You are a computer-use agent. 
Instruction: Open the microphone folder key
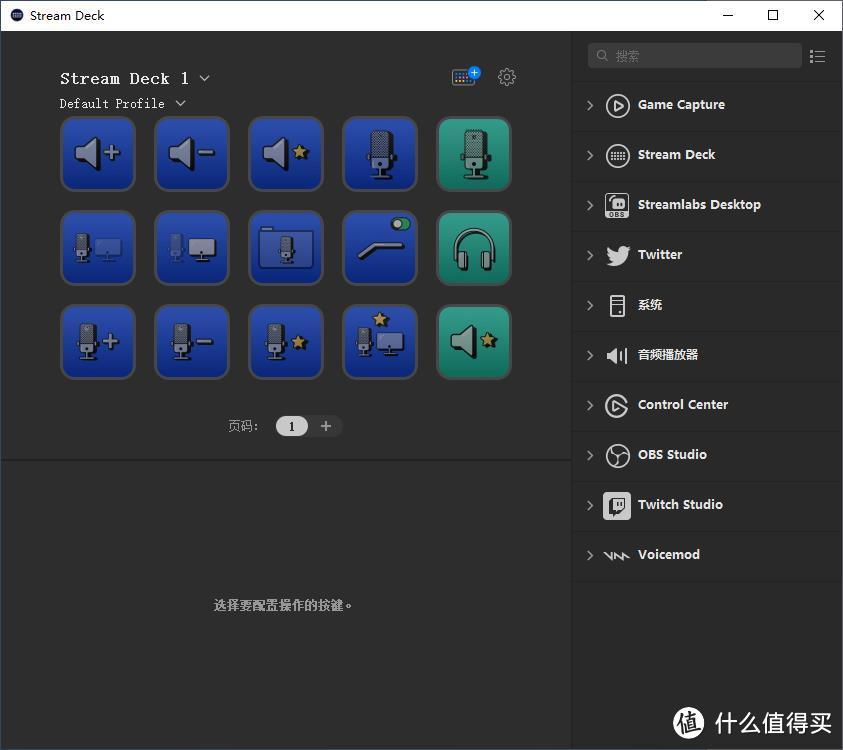pos(286,248)
